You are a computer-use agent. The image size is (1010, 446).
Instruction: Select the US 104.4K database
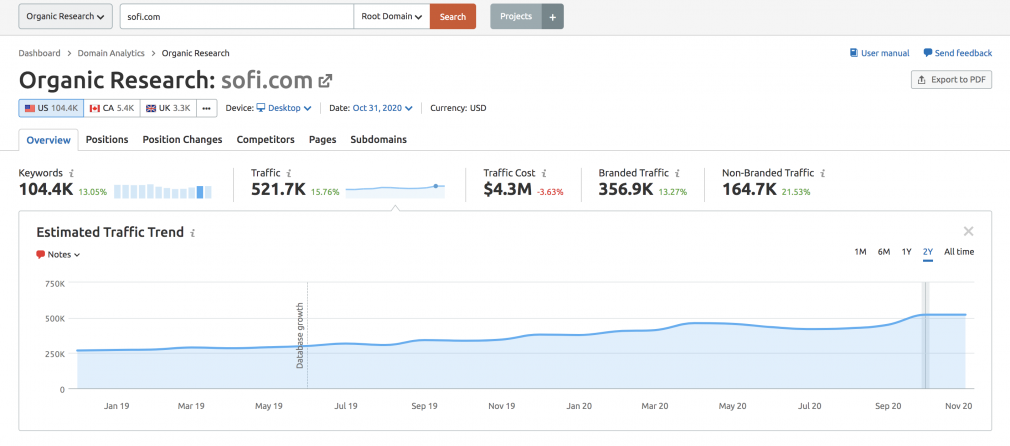(x=52, y=108)
